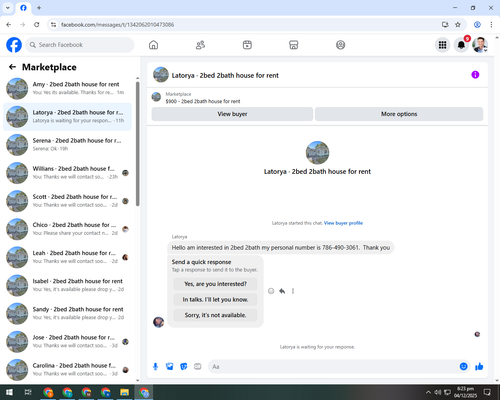Image resolution: width=500 pixels, height=400 pixels.
Task: Open the Windows notification center icon
Action: coord(487,392)
